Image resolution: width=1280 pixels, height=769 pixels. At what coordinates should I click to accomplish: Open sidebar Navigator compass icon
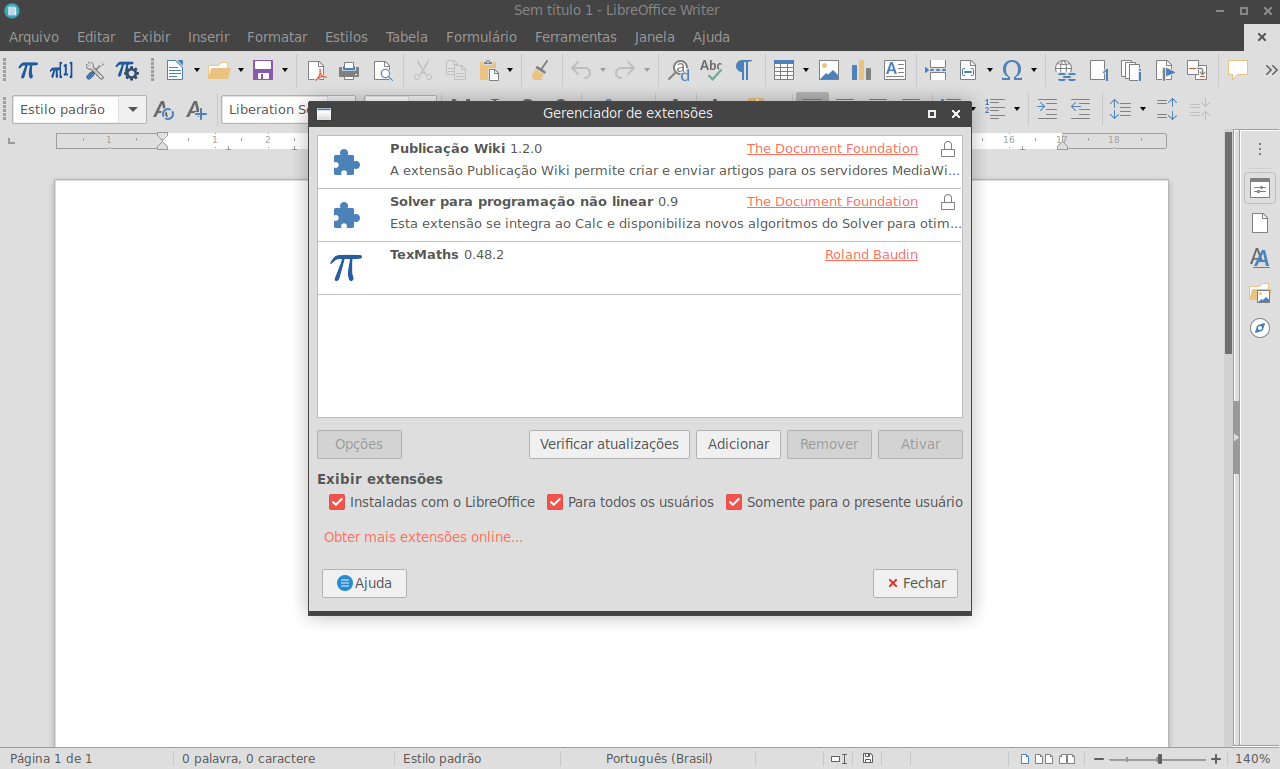[x=1260, y=328]
